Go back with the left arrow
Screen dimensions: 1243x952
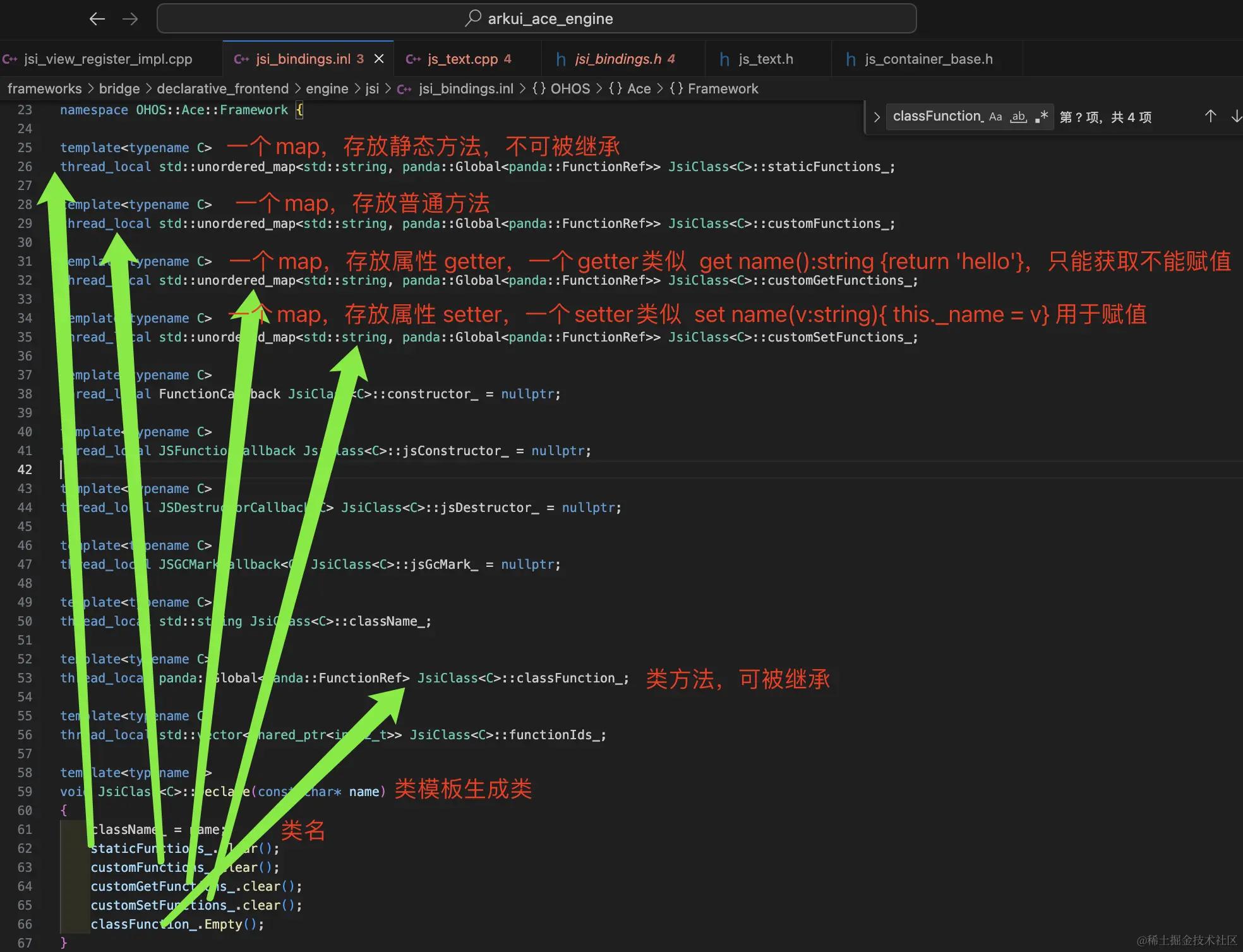97,19
